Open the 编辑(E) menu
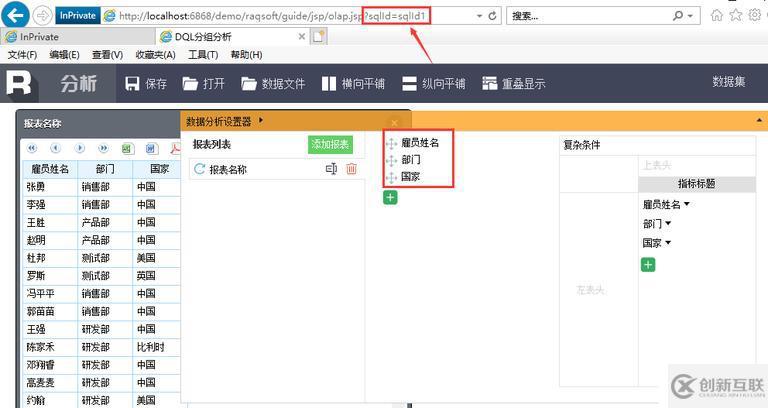The image size is (768, 408). coord(65,55)
